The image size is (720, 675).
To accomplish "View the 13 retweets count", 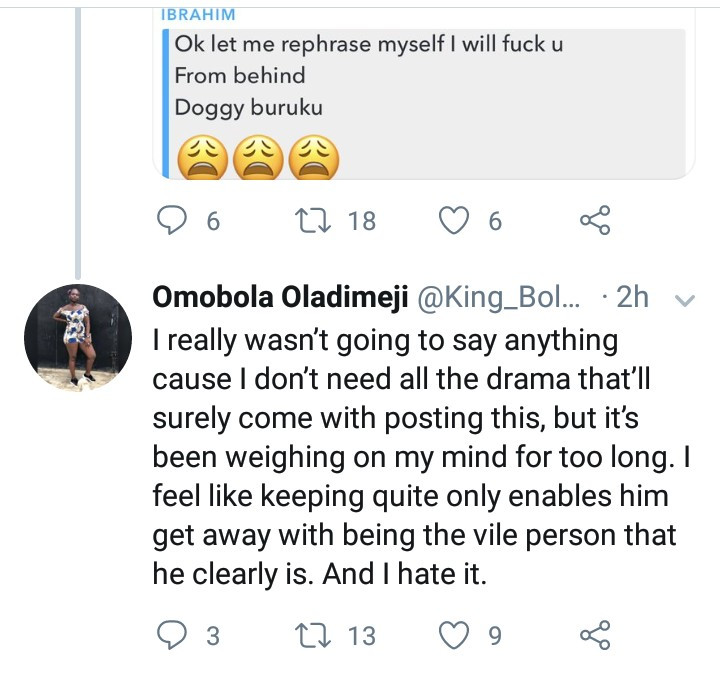I will coord(360,636).
